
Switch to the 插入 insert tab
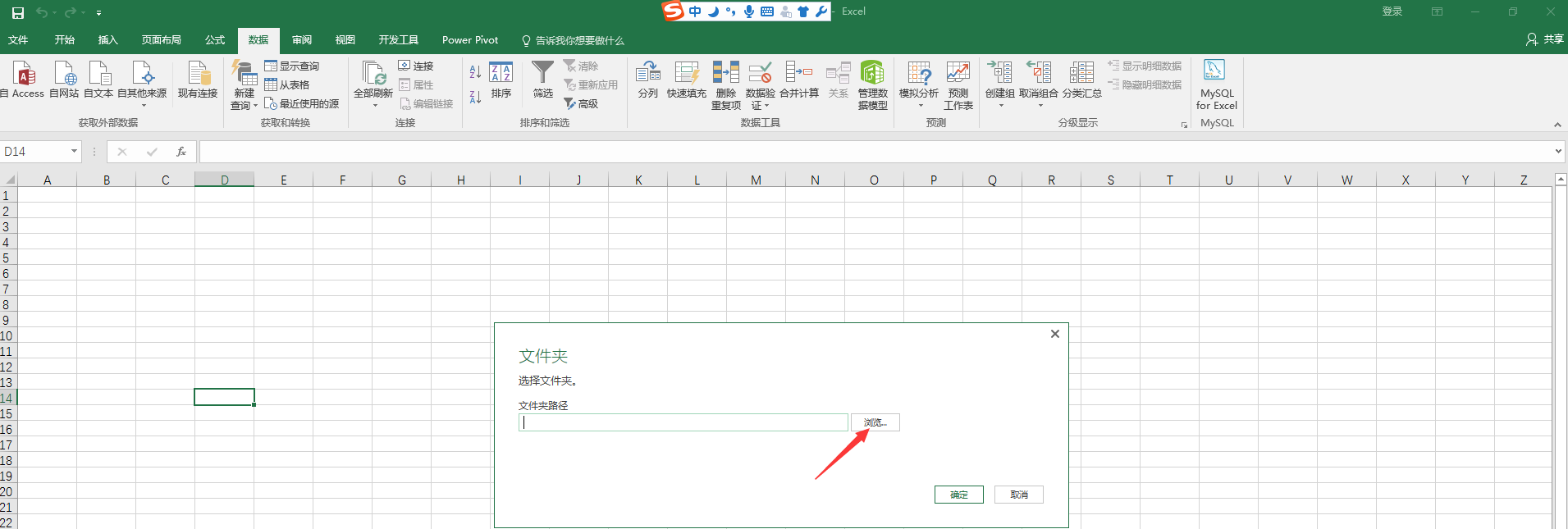point(108,40)
